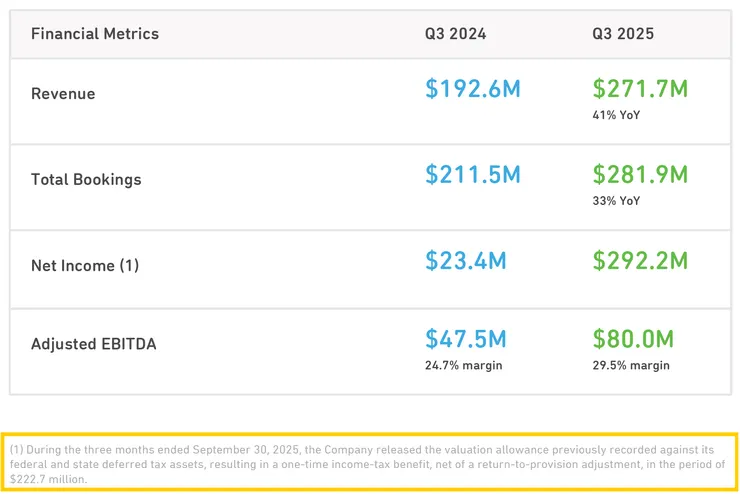The image size is (740, 494).
Task: Click the Financial Metrics column header
Action: click(95, 34)
